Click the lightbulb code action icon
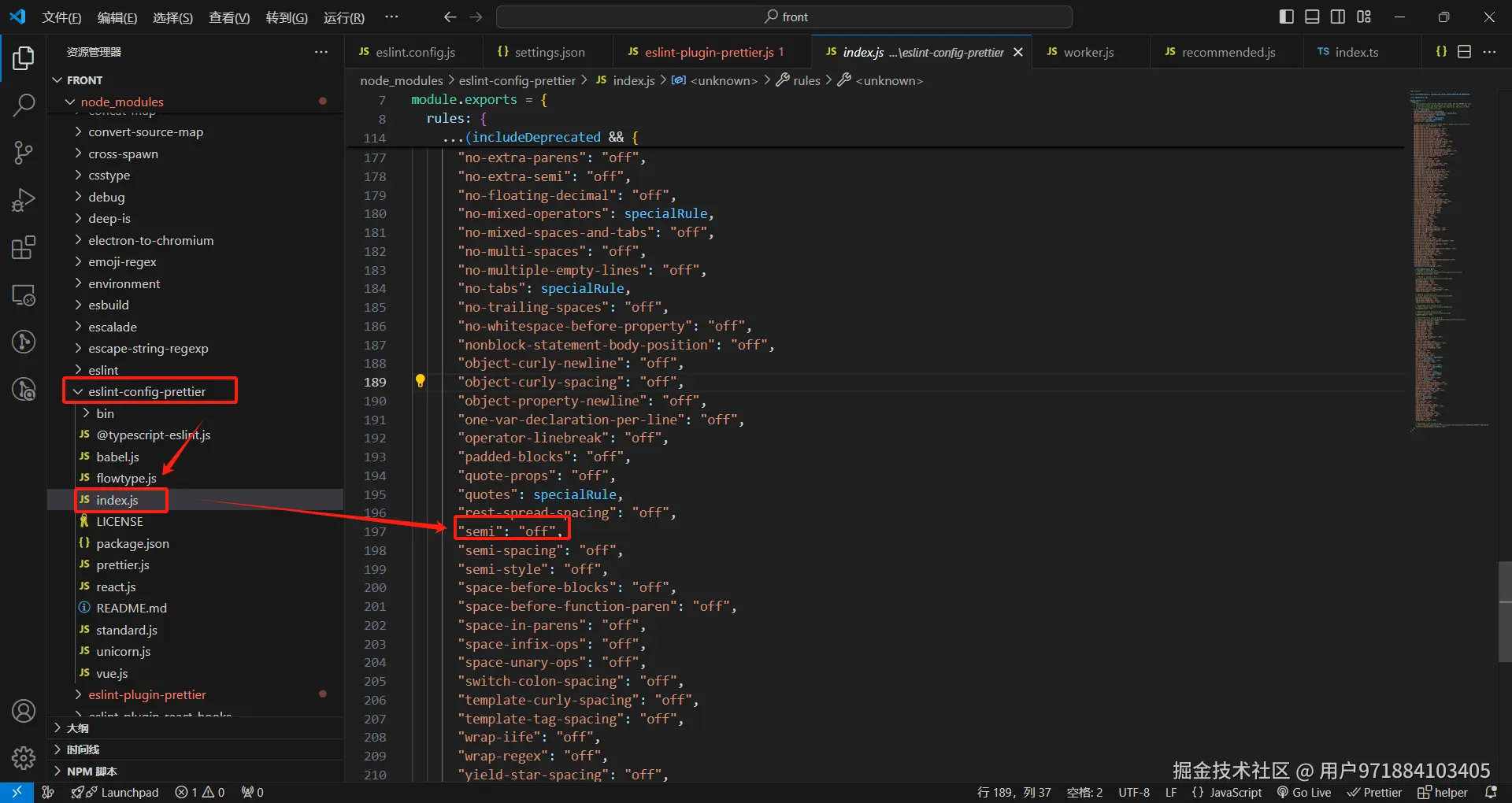Viewport: 1512px width, 803px height. 421,381
